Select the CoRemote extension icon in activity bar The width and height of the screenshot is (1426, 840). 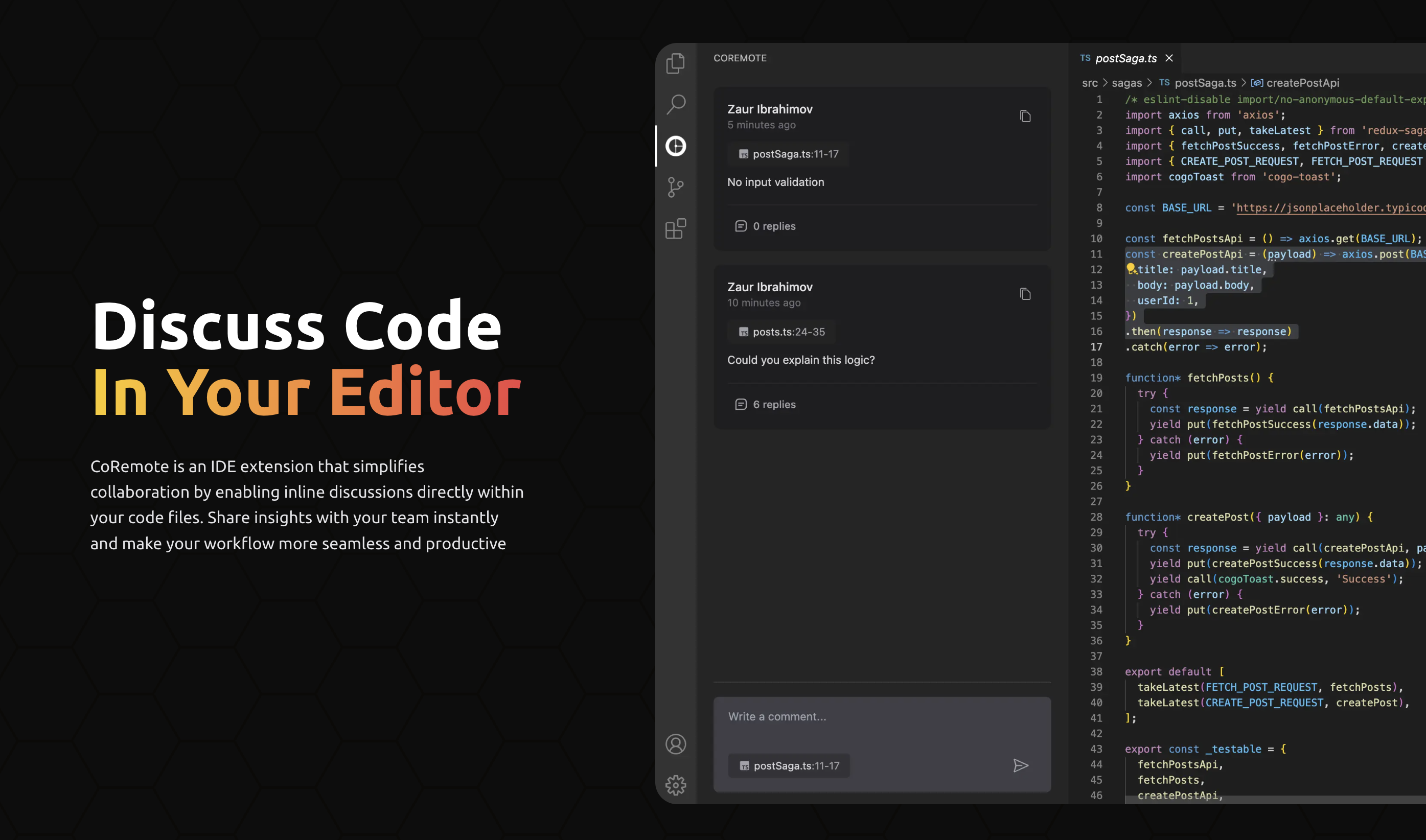point(675,146)
